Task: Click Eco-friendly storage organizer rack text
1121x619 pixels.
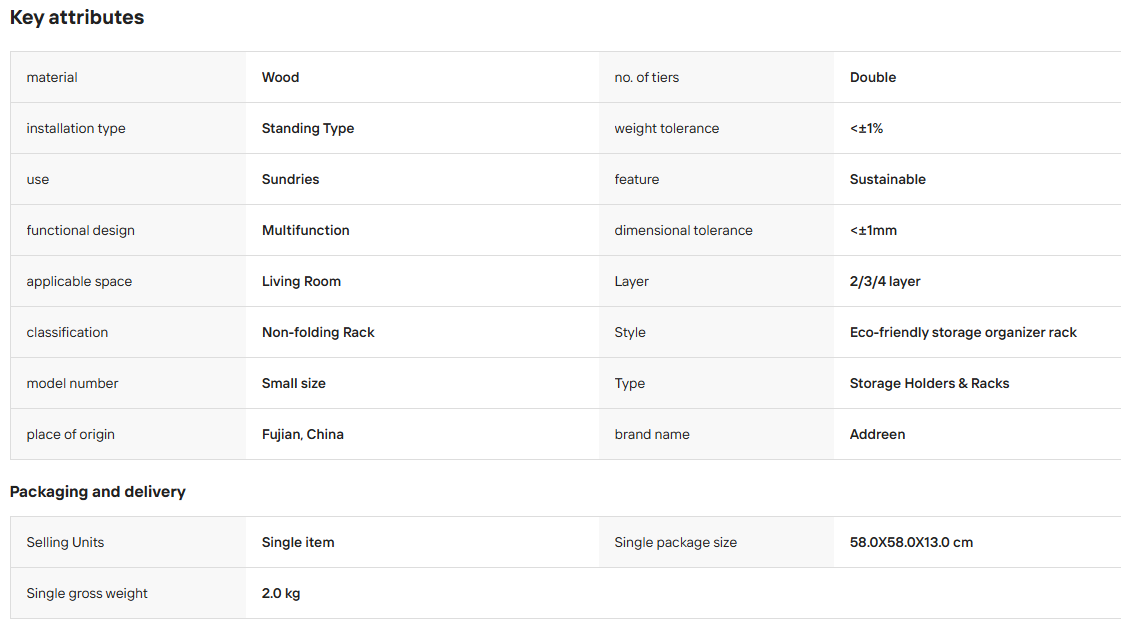Action: point(963,332)
